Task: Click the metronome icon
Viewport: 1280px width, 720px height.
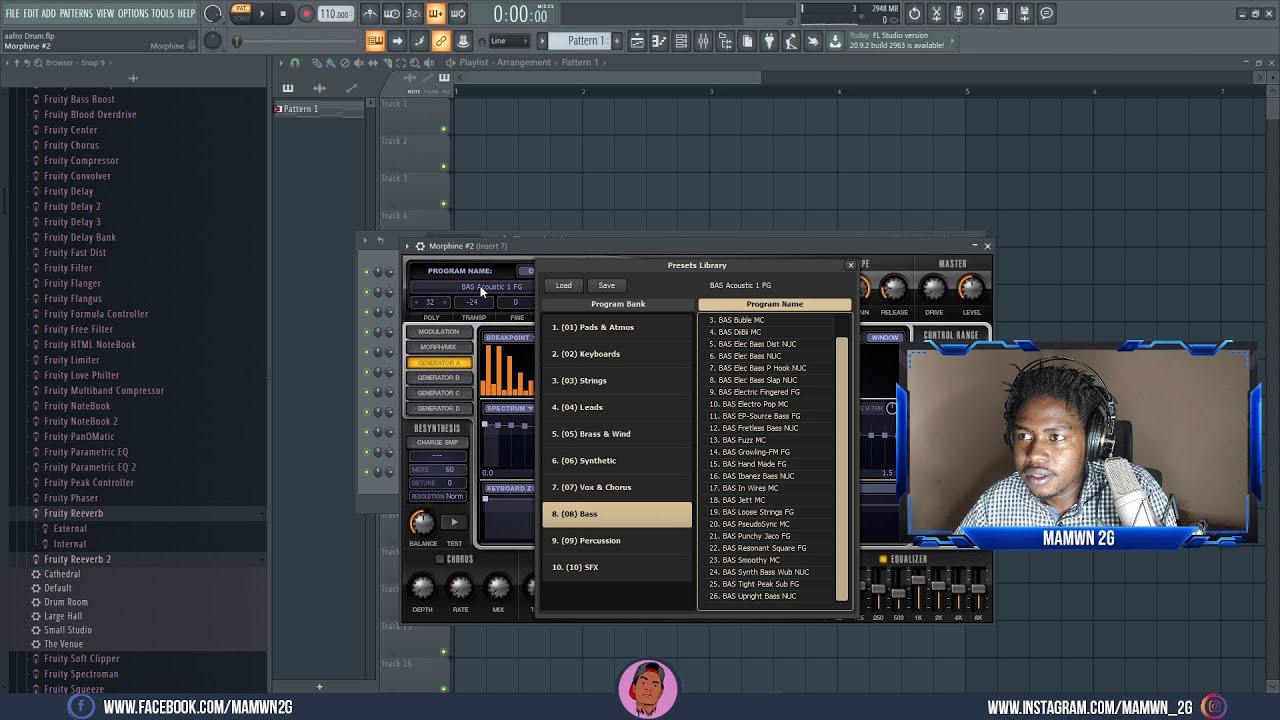Action: 370,14
